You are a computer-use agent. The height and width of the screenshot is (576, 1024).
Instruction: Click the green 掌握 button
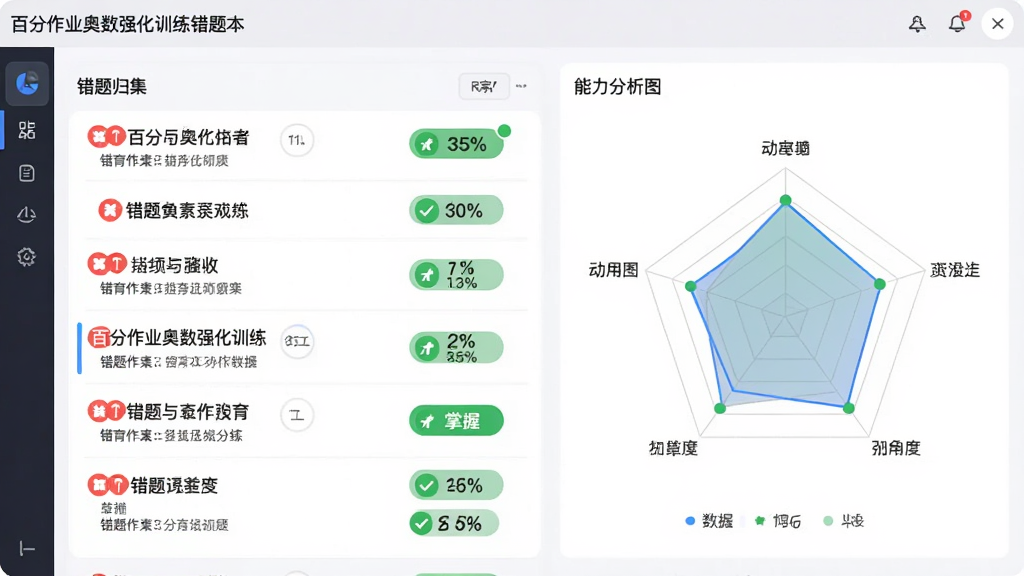(x=456, y=421)
